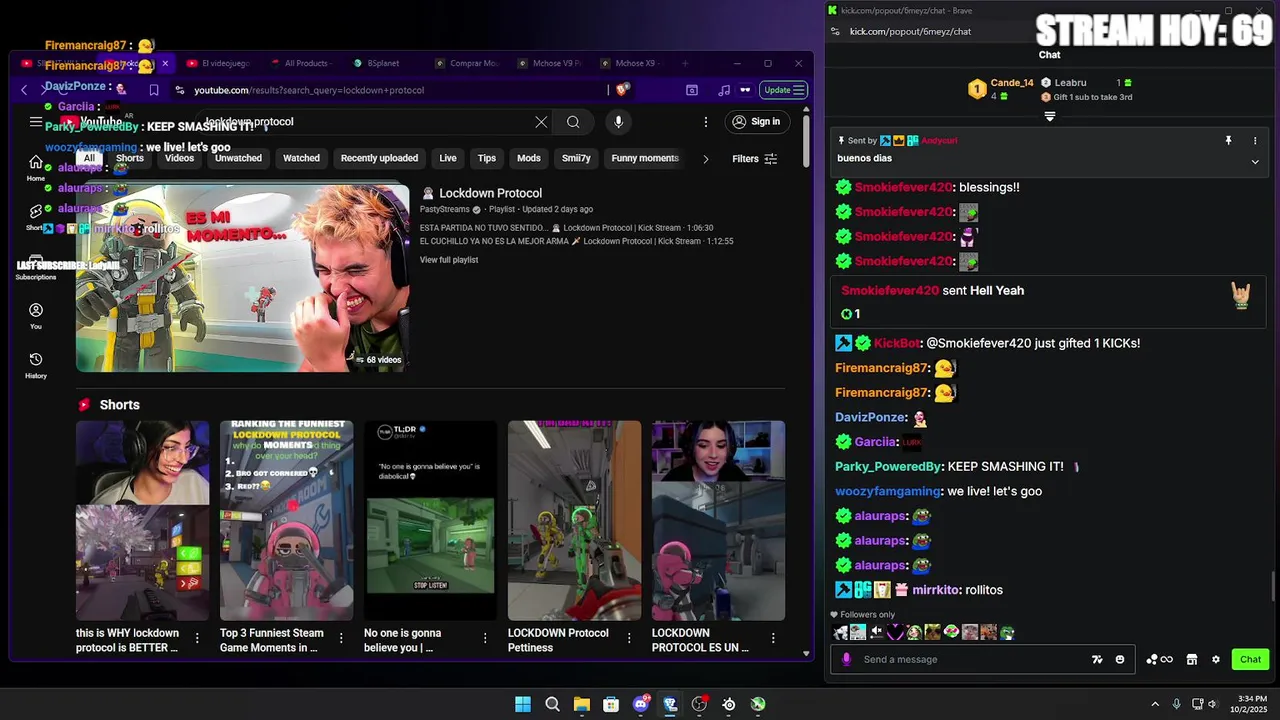Click the YouTube search magnifier button
Viewport: 1280px width, 720px height.
pyautogui.click(x=573, y=122)
